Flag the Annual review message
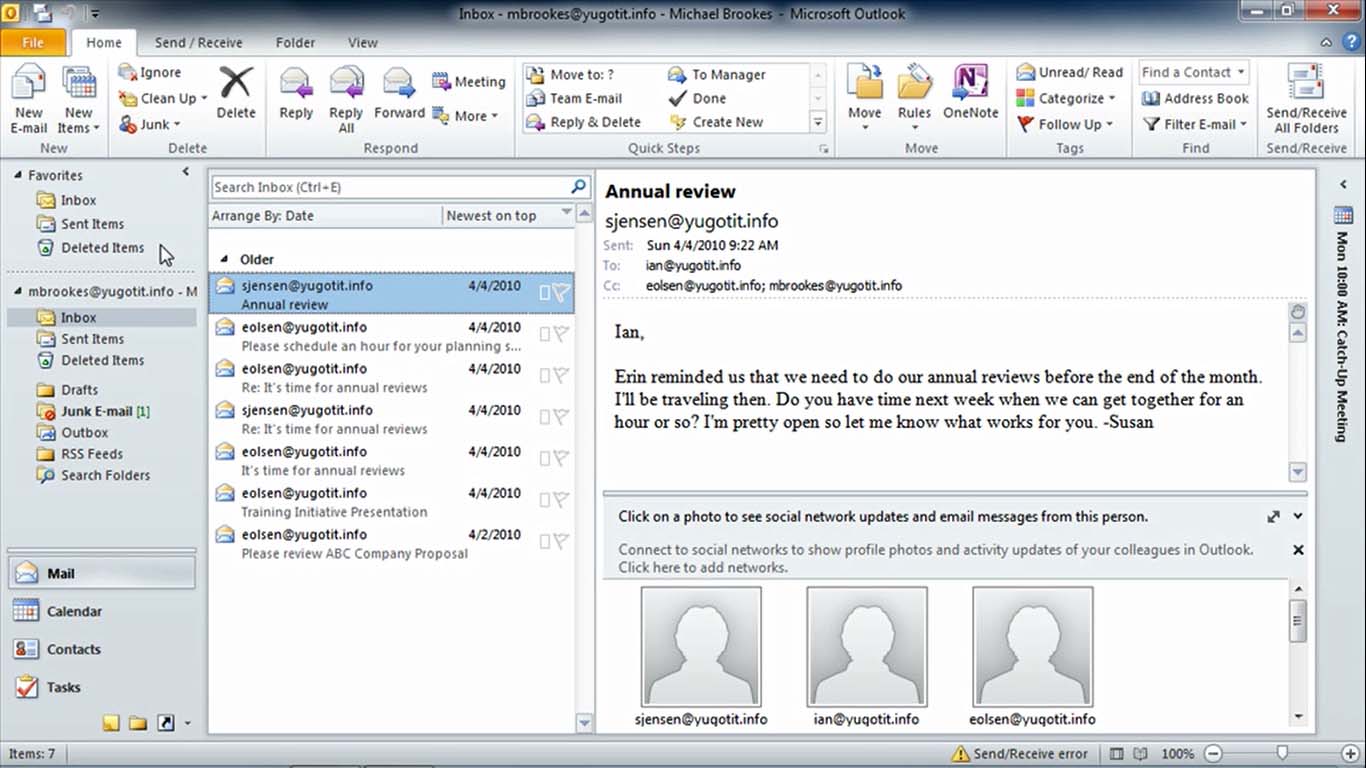The width and height of the screenshot is (1366, 768). click(x=561, y=293)
